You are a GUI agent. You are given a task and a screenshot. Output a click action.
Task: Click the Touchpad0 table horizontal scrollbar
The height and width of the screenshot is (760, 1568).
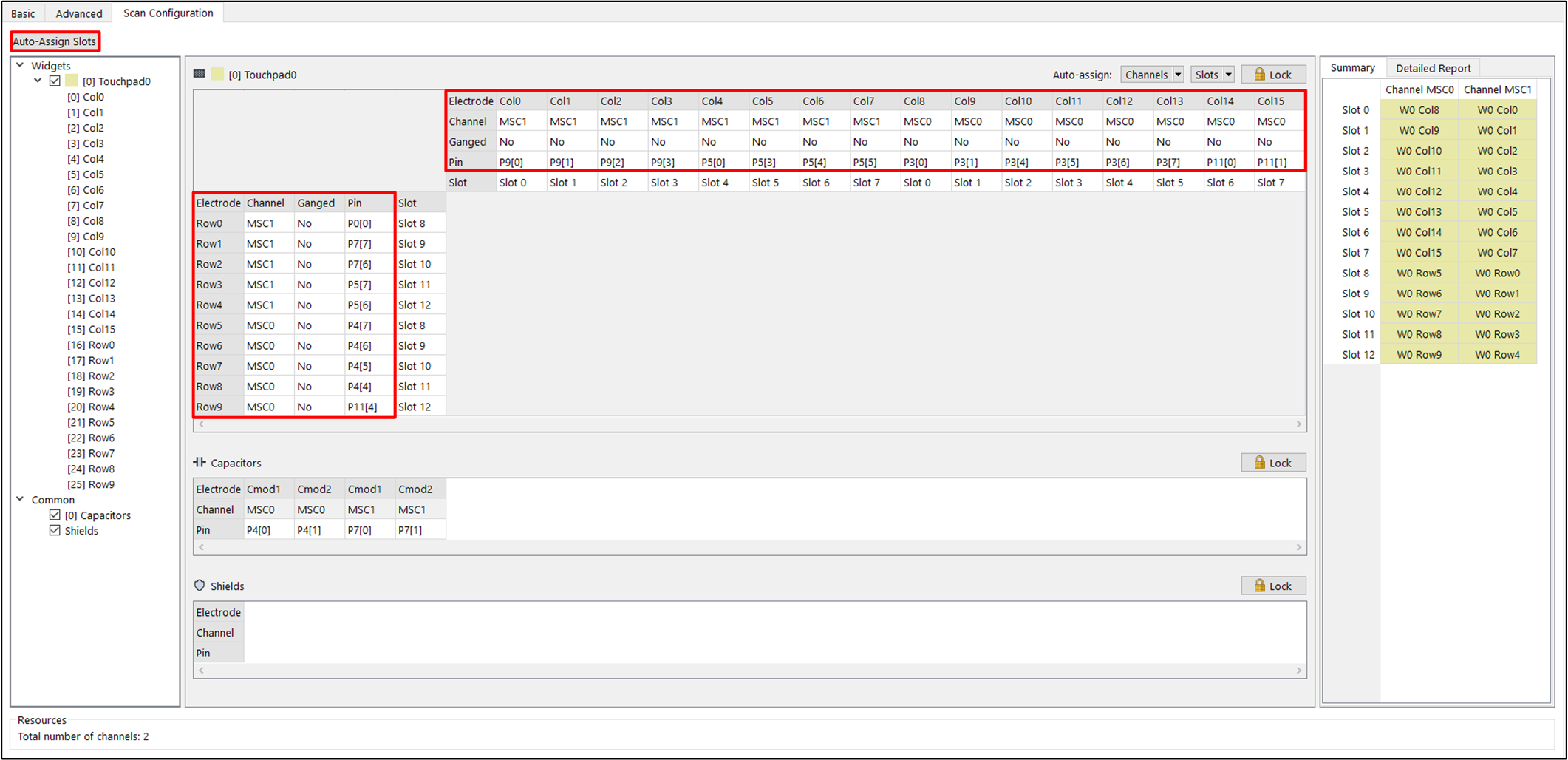[x=749, y=424]
